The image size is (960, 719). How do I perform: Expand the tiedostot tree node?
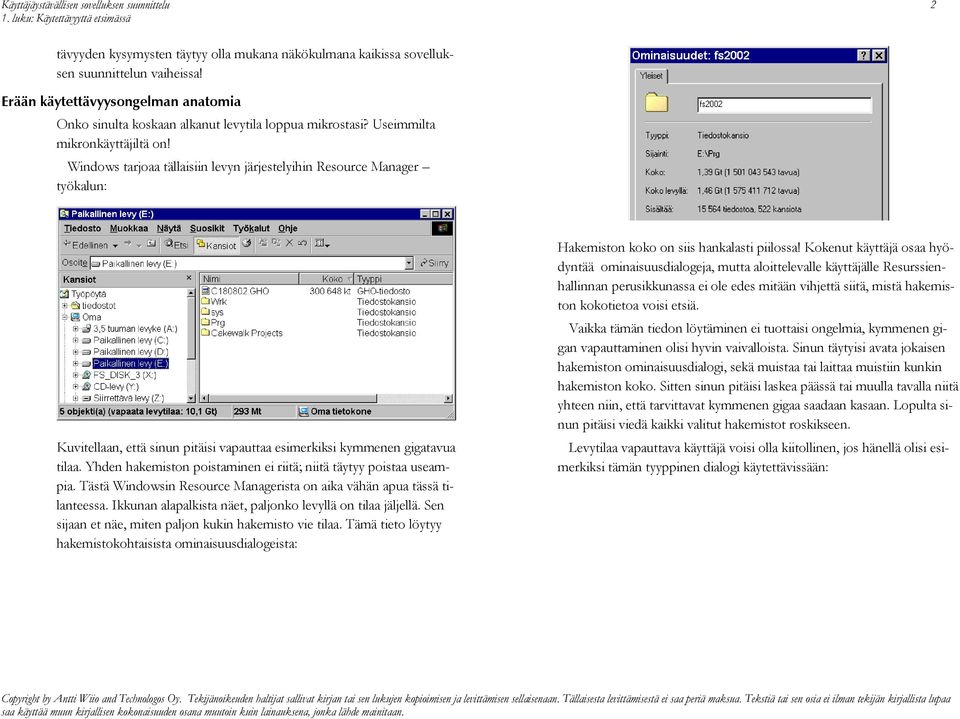pos(64,306)
